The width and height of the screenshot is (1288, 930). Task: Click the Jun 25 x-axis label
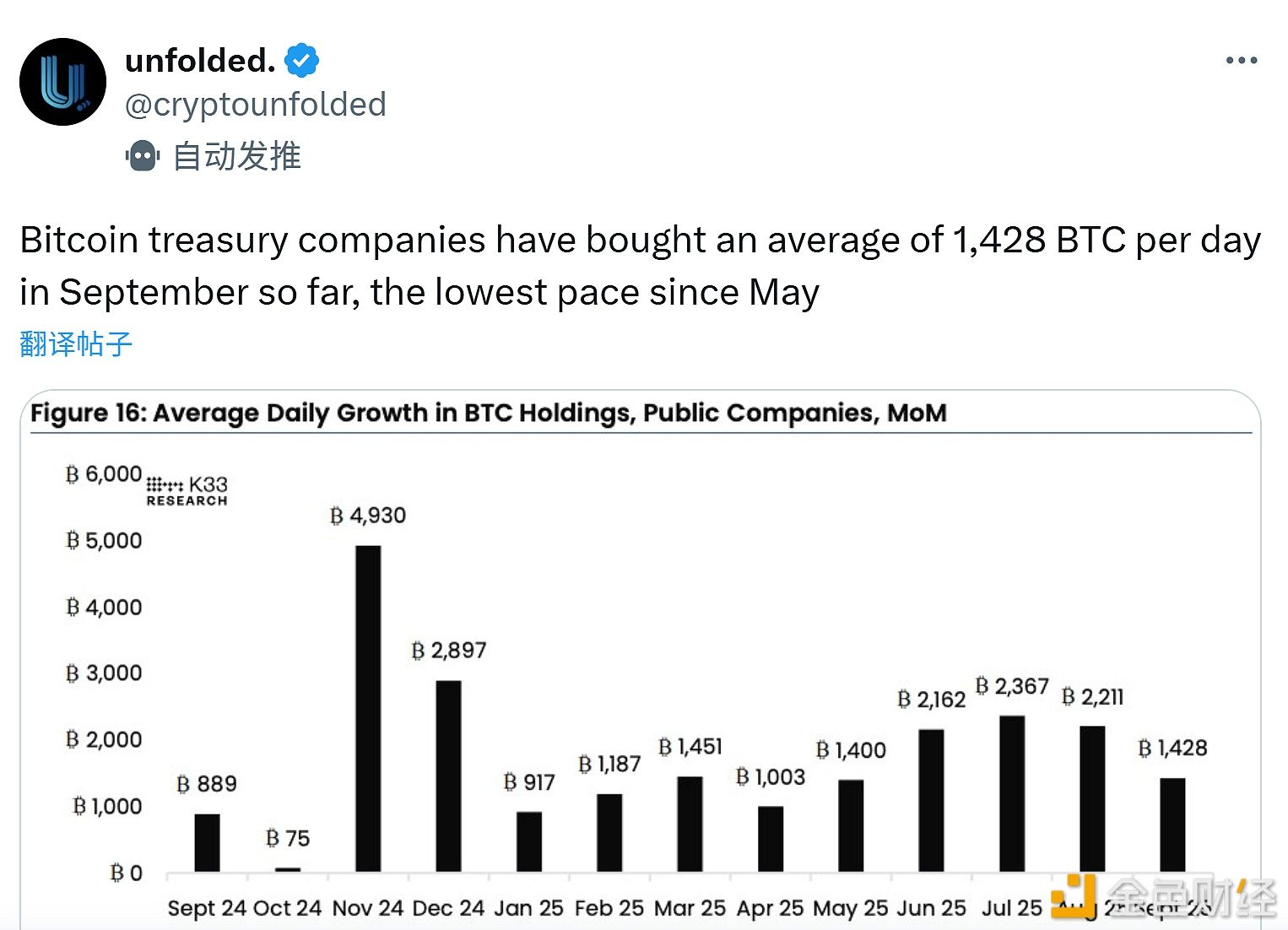point(931,908)
